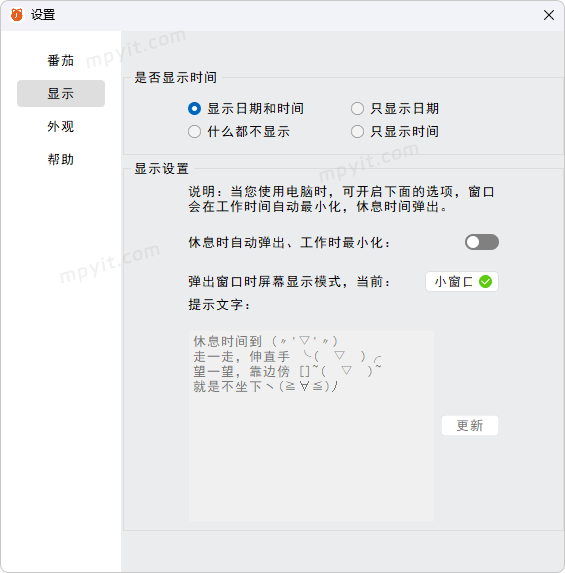
Task: Open the 帮助 page in the sidebar
Action: 61,159
